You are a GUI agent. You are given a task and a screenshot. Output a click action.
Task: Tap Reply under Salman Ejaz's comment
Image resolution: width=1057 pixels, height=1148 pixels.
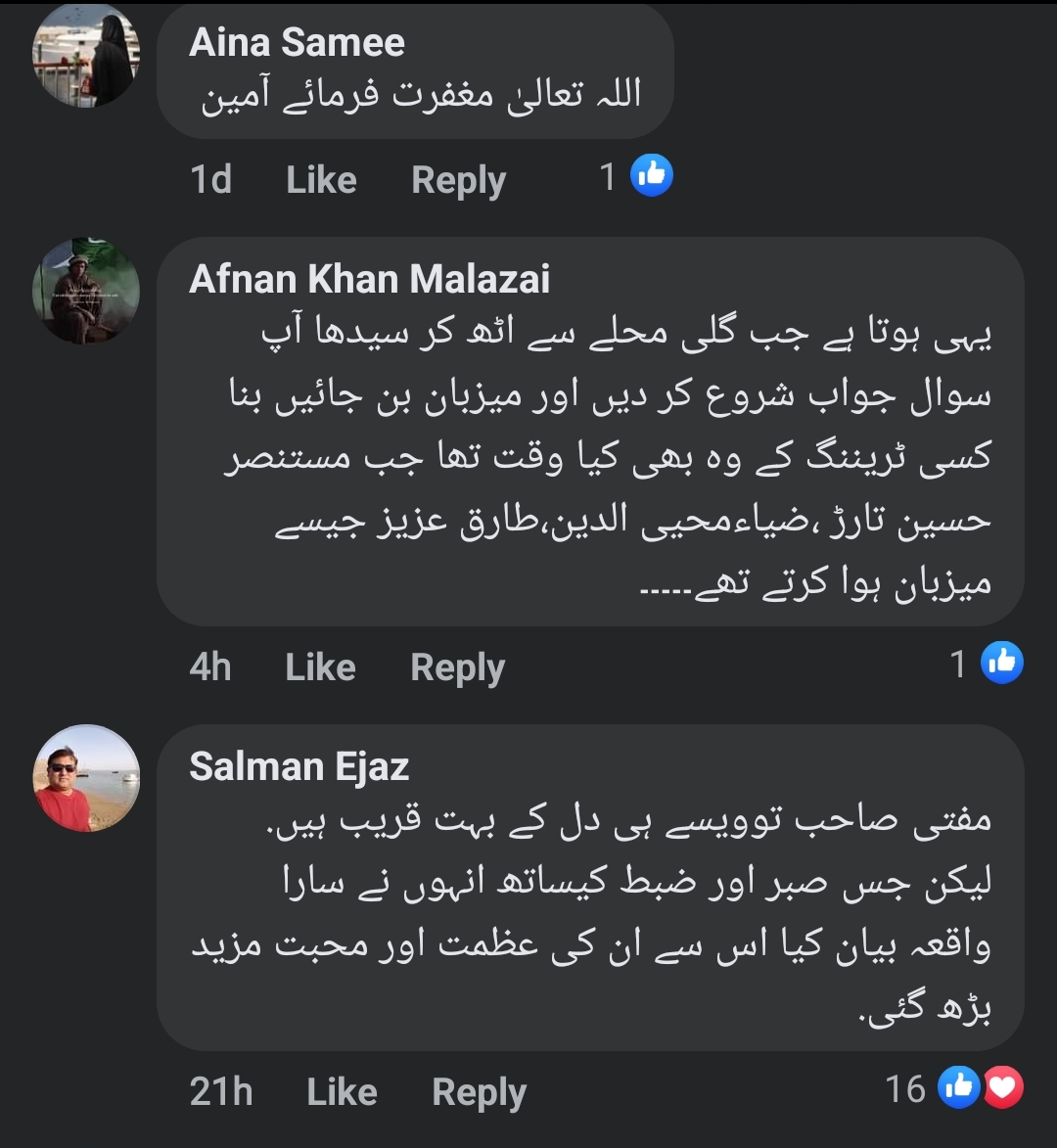point(479,1092)
